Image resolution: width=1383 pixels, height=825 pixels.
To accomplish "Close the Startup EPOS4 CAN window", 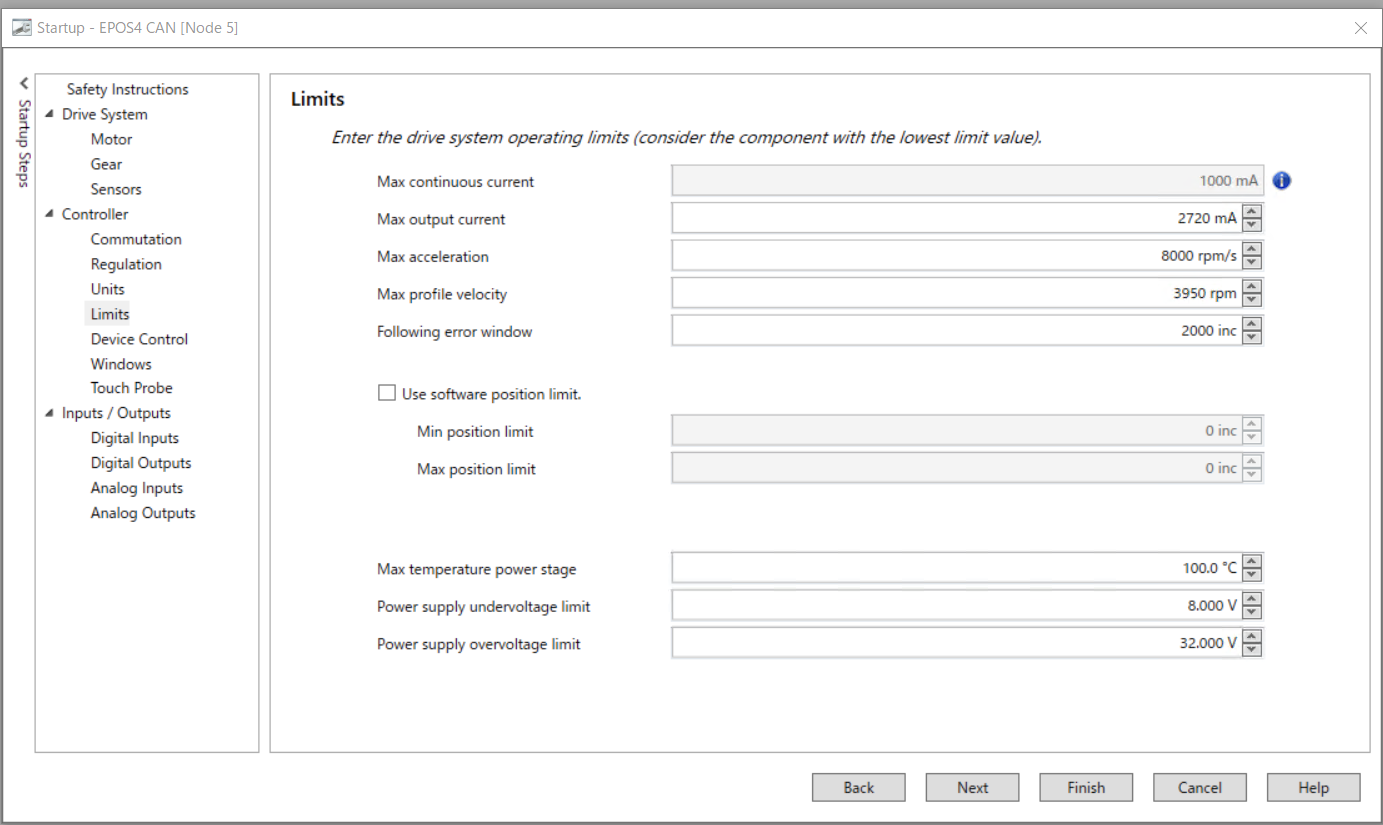I will [x=1360, y=28].
